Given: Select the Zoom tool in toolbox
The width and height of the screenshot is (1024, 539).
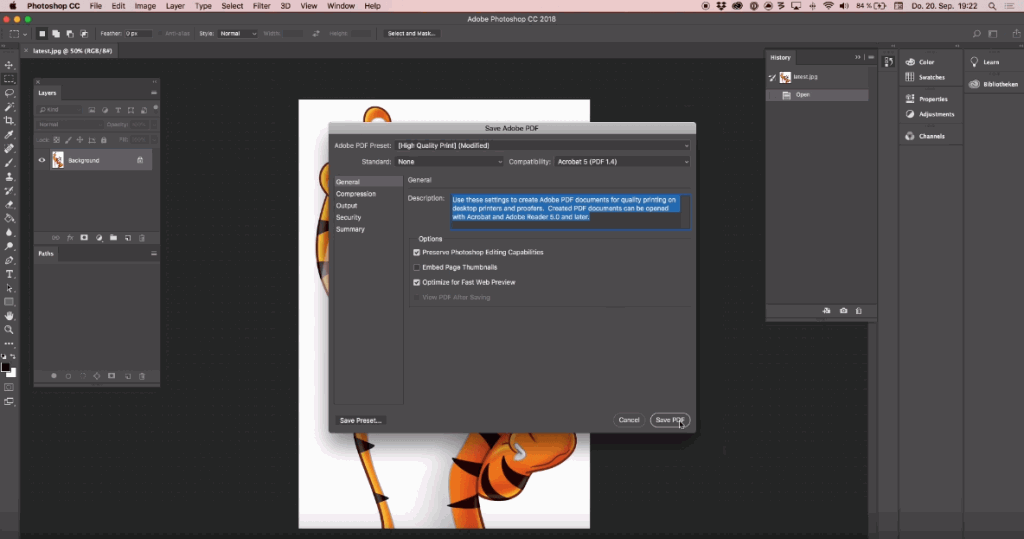Looking at the screenshot, I should pos(9,330).
